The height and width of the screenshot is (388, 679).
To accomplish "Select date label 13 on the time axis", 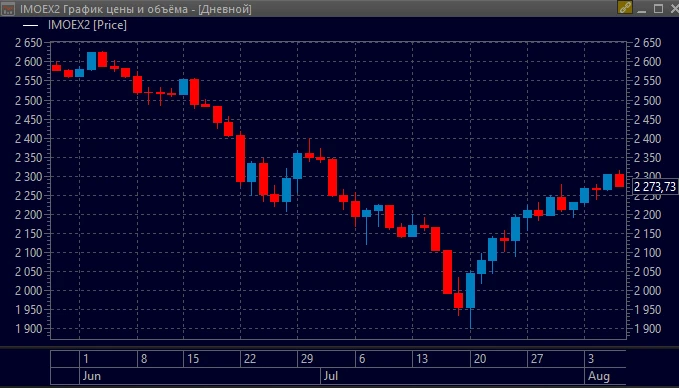I will click(421, 359).
